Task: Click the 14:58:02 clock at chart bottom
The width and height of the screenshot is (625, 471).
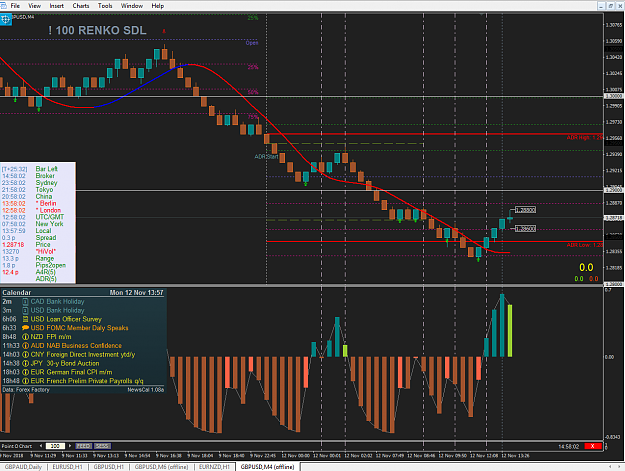Action: click(569, 446)
